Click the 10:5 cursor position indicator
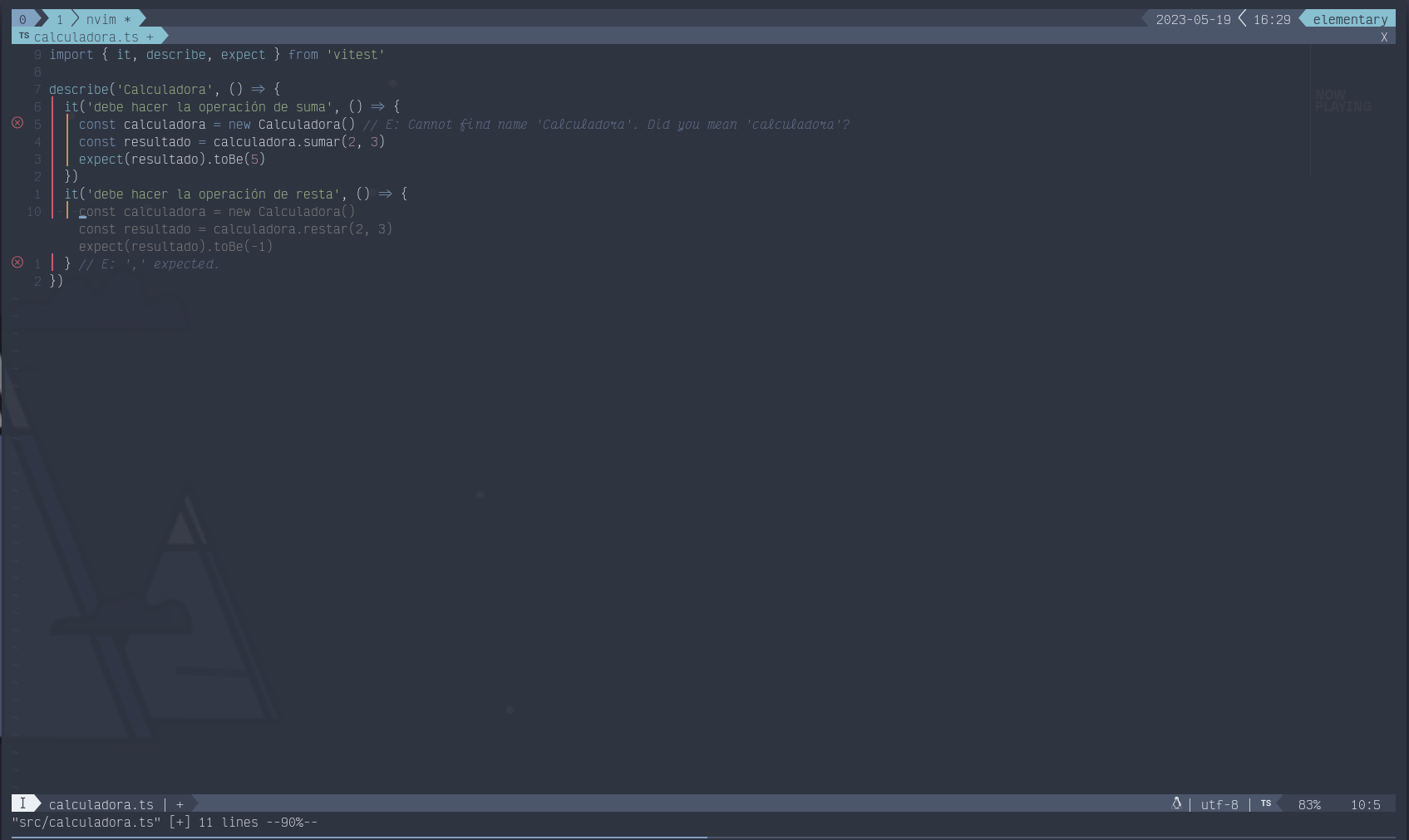 coord(1365,804)
